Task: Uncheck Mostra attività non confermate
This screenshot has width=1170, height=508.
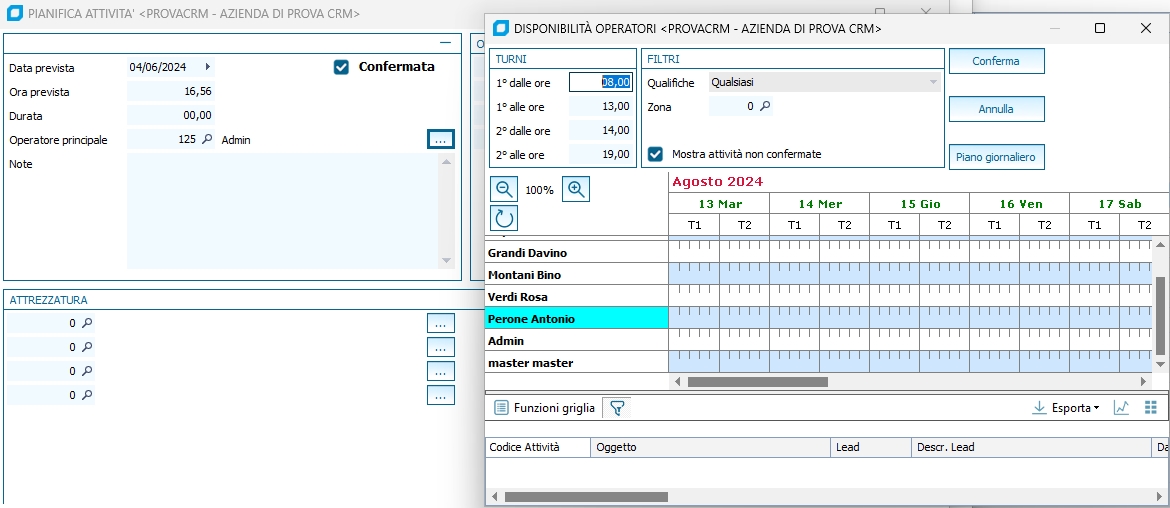Action: click(655, 154)
